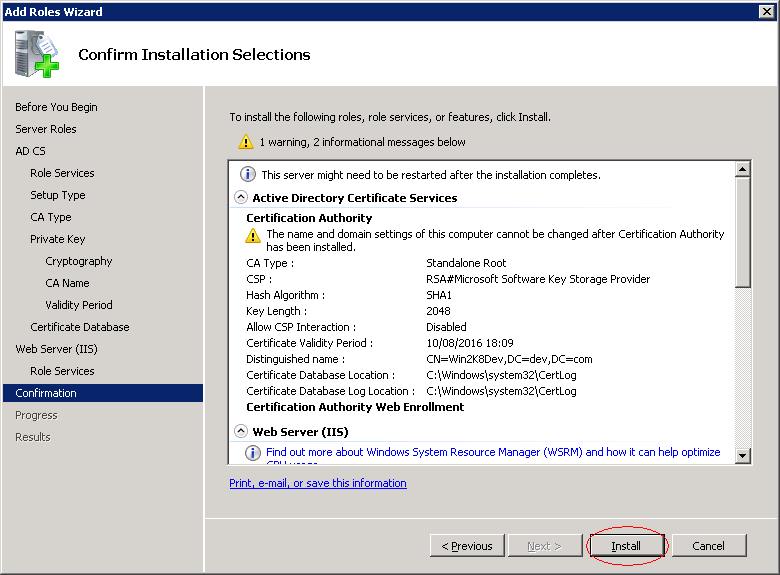
Task: Select Web Server (IIS) step in sidebar
Action: [56, 349]
